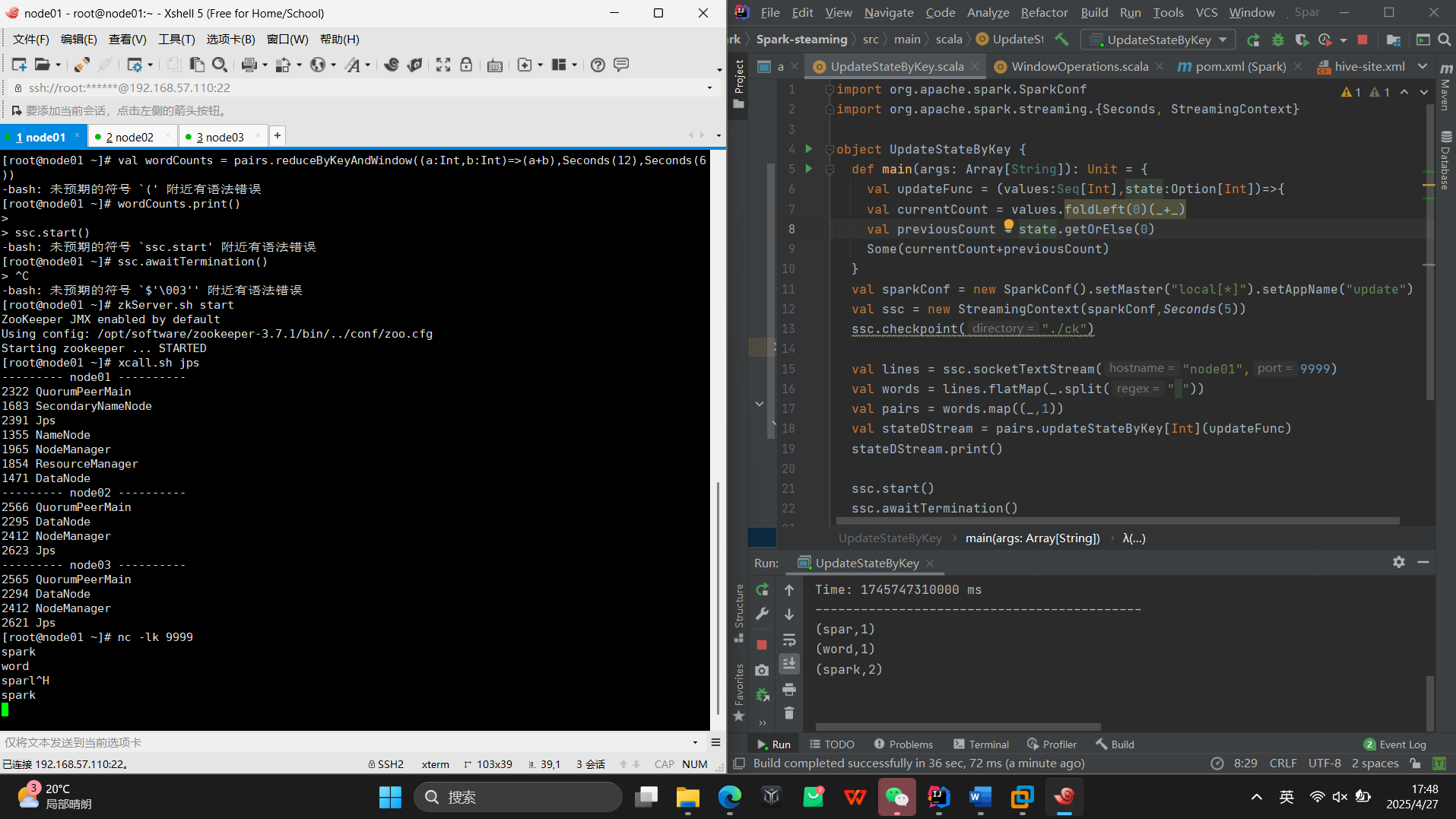Viewport: 1456px width, 819px height.
Task: Click the camera dump threads icon in Run panel
Action: 762,670
